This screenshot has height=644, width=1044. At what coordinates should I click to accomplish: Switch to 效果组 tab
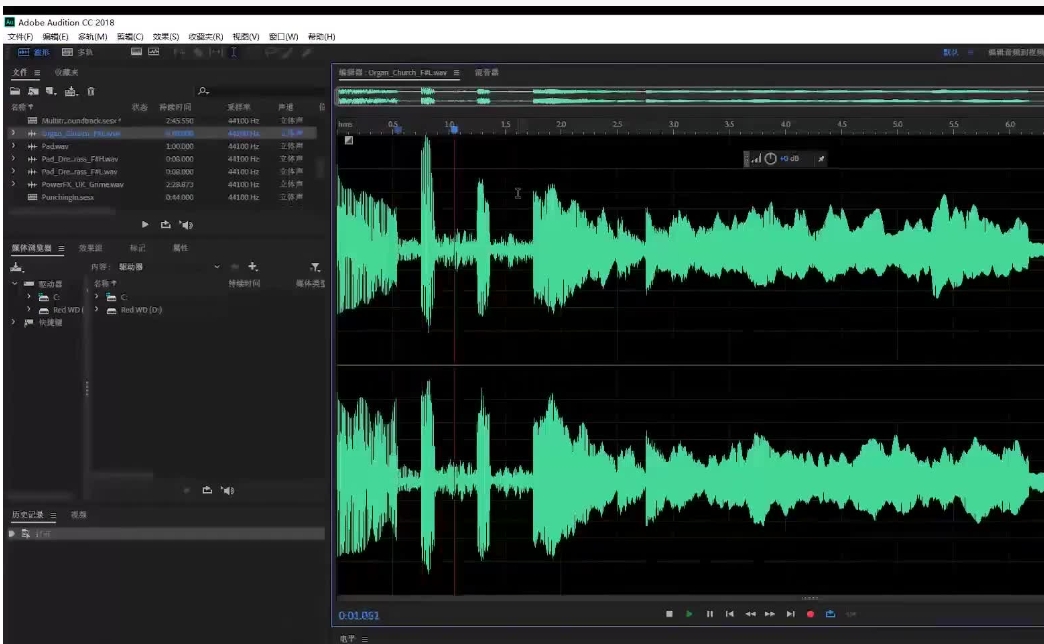pos(91,248)
